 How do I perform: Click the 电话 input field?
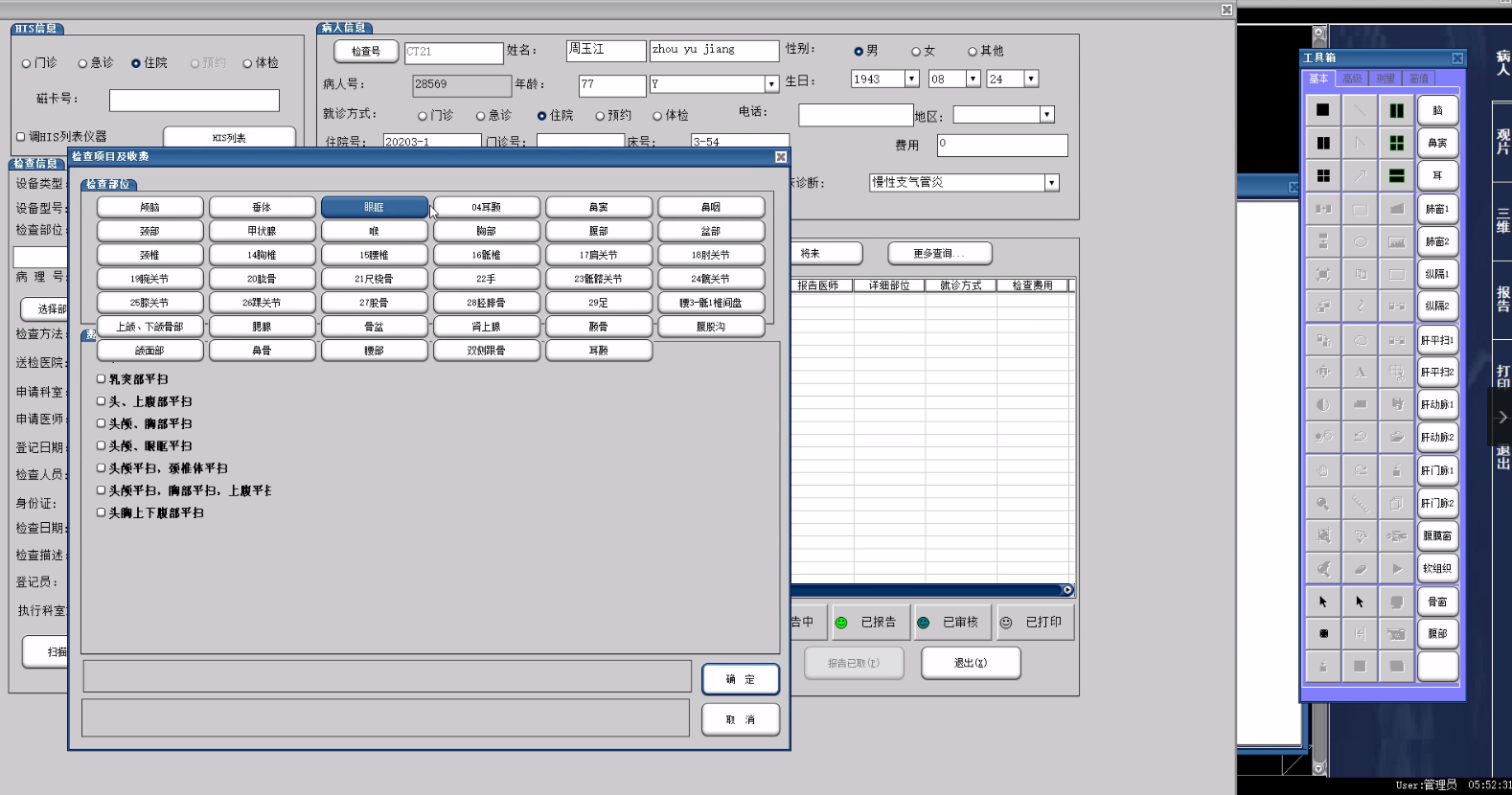coord(856,115)
